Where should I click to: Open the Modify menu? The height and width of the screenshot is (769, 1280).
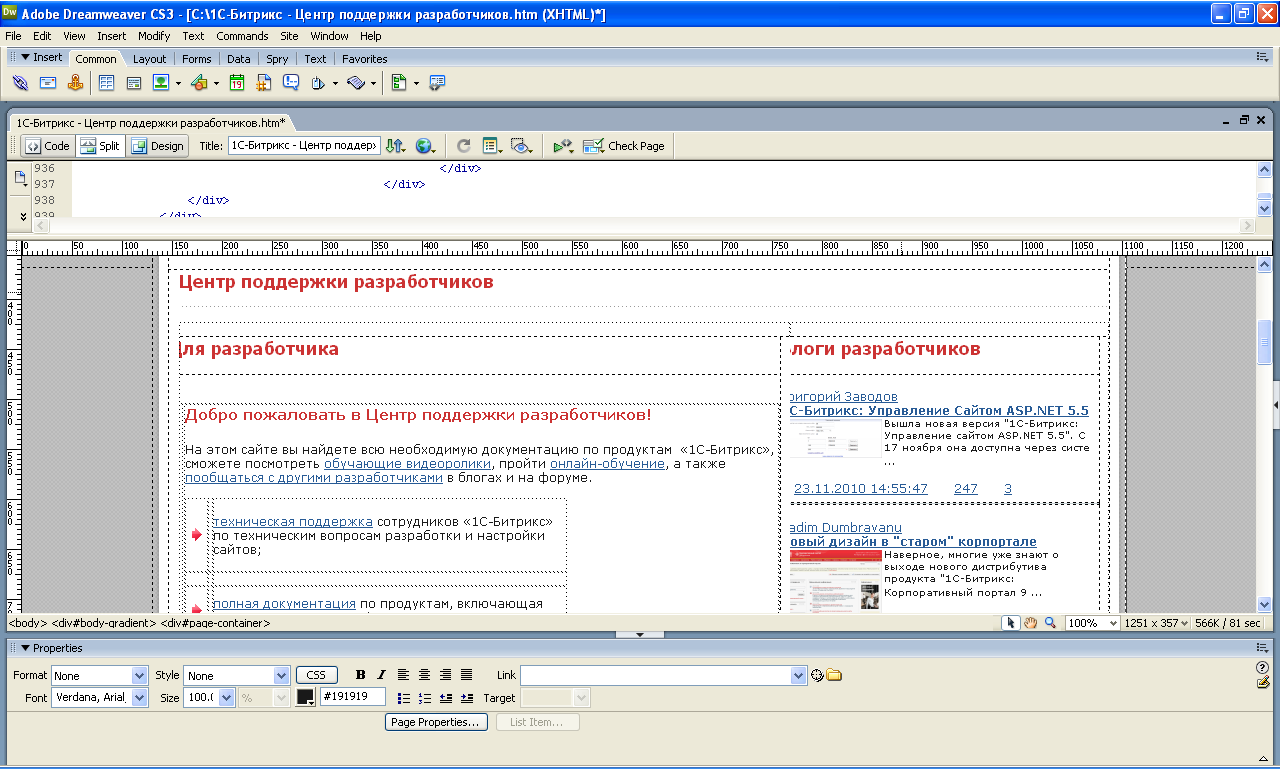click(x=154, y=36)
